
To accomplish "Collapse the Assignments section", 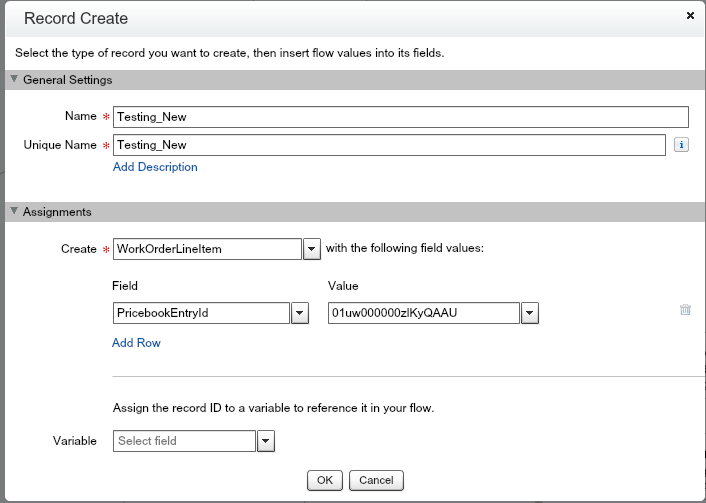I will click(14, 212).
